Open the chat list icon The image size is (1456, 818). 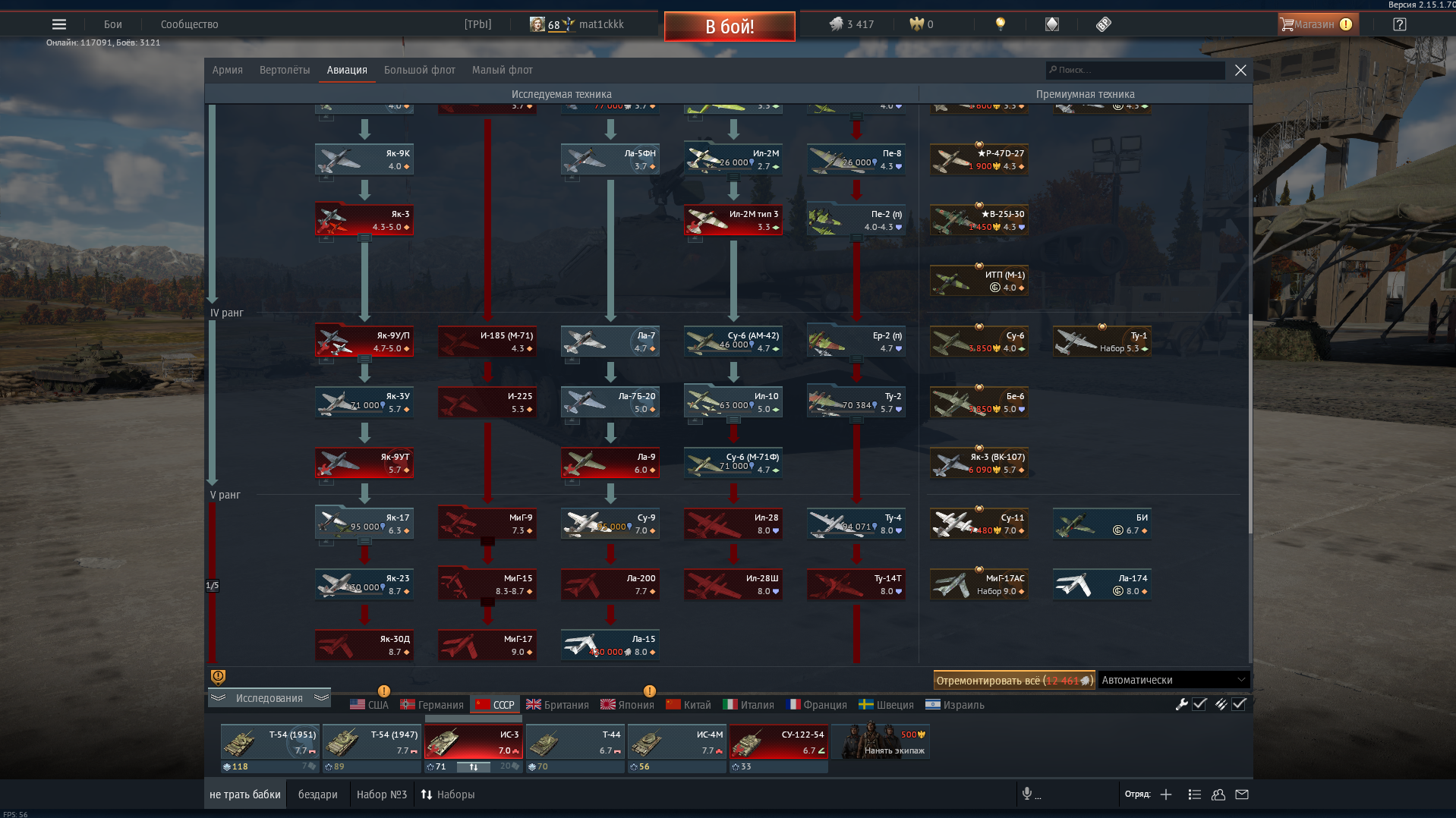pyautogui.click(x=1194, y=794)
